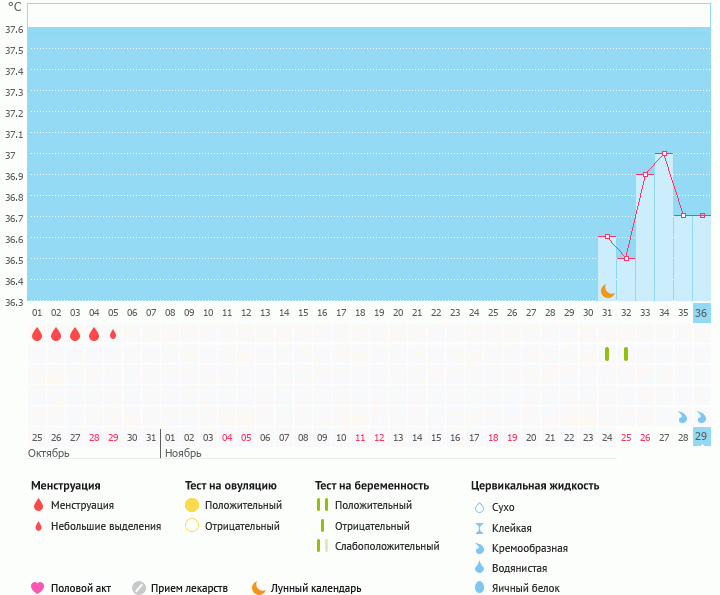The image size is (720, 595).
Task: Select the pregnancy test mark on day 31
Action: pyautogui.click(x=607, y=354)
